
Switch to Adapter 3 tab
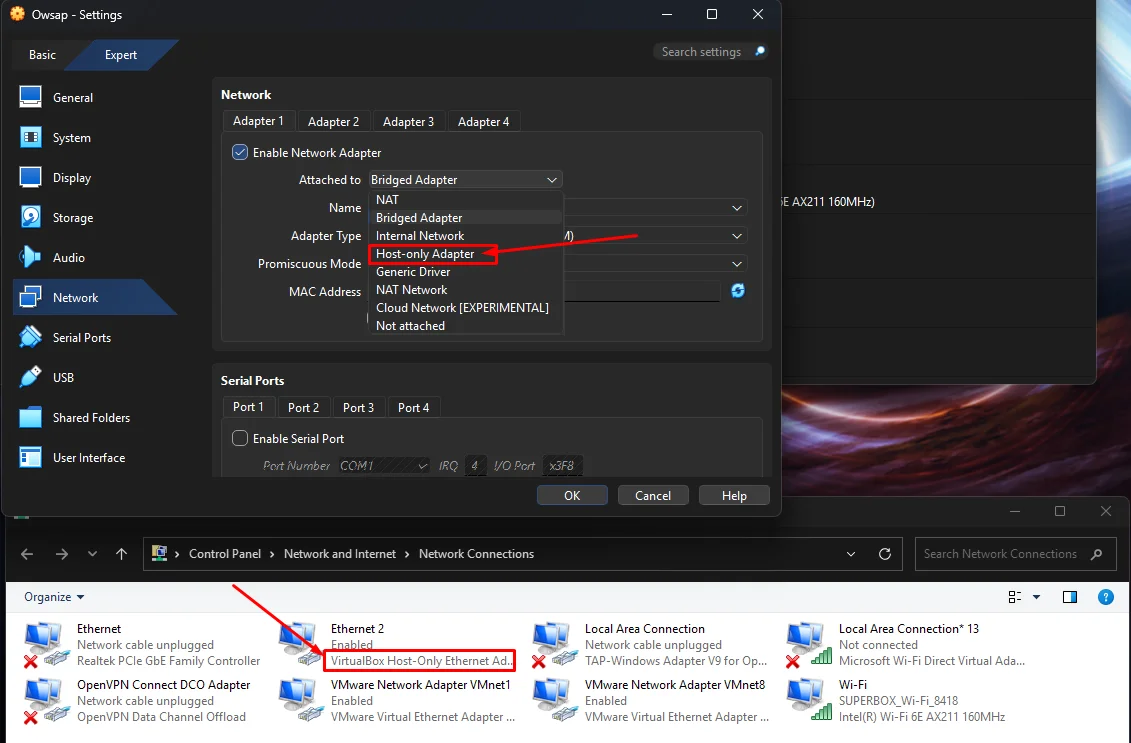[x=408, y=122]
